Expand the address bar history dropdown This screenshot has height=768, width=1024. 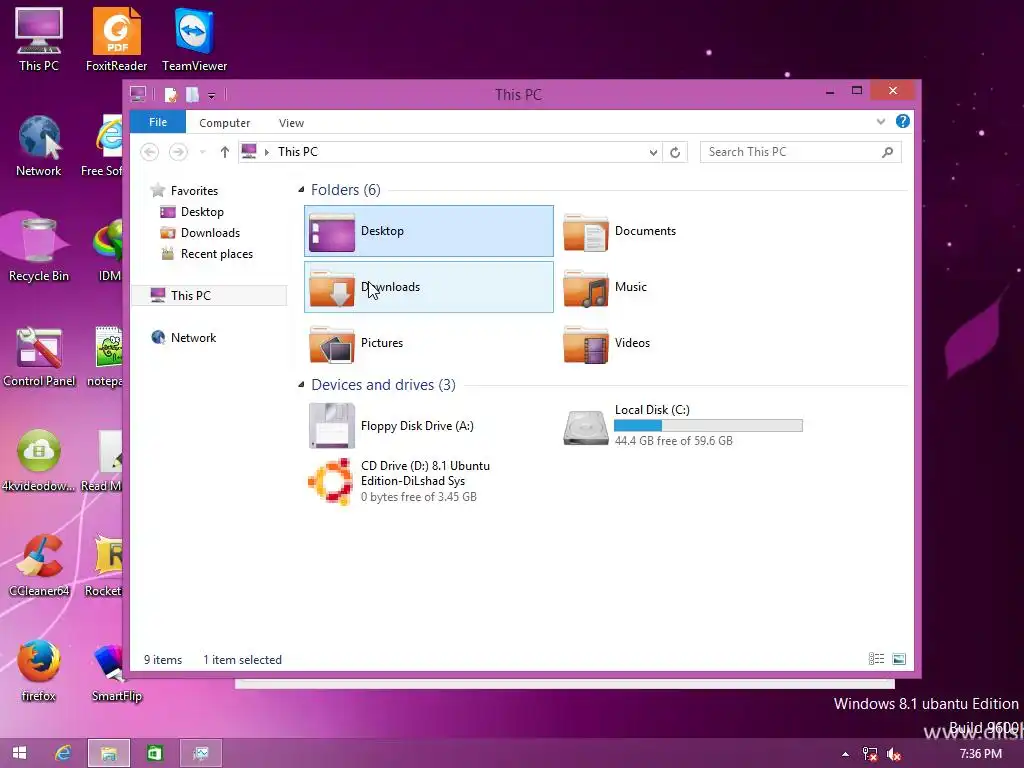pos(653,153)
